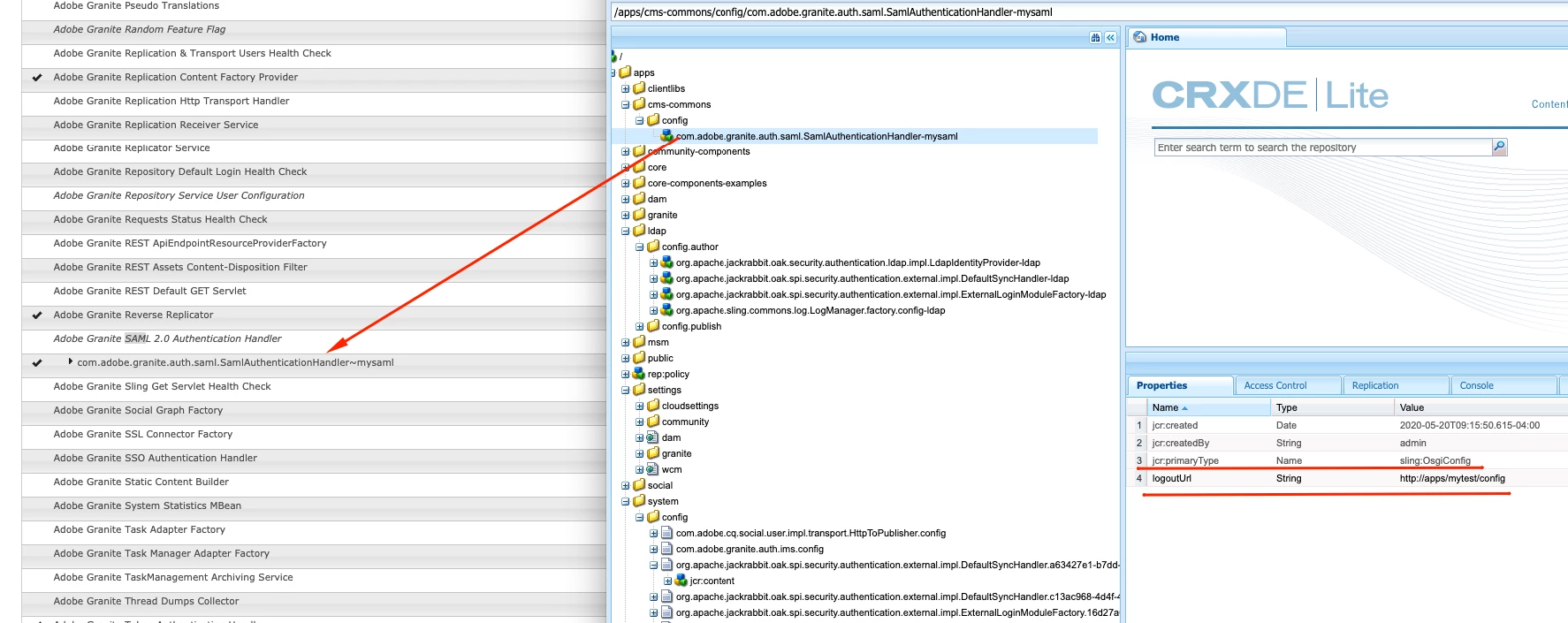Click the cloudsettings folder icon
The image size is (1568, 623).
pyautogui.click(x=653, y=406)
